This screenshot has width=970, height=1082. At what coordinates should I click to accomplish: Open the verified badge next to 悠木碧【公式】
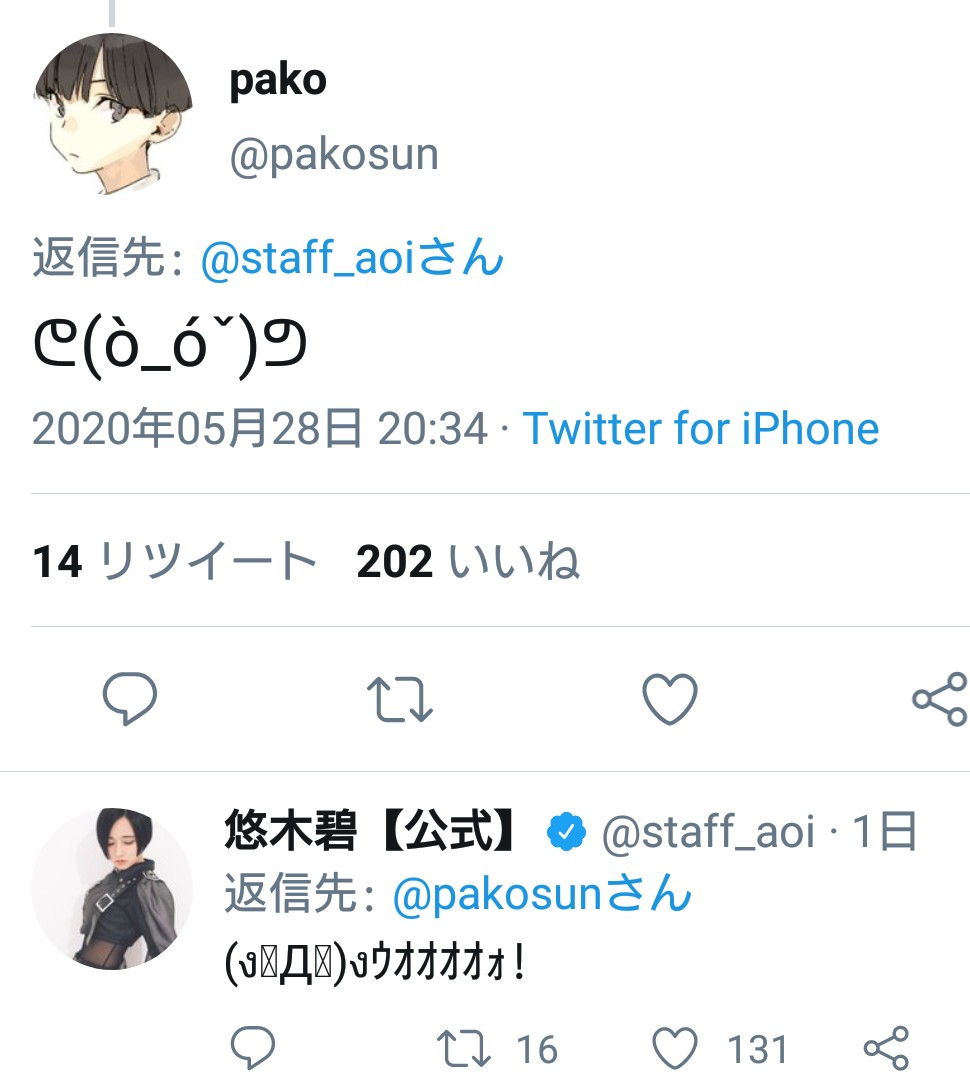[566, 832]
